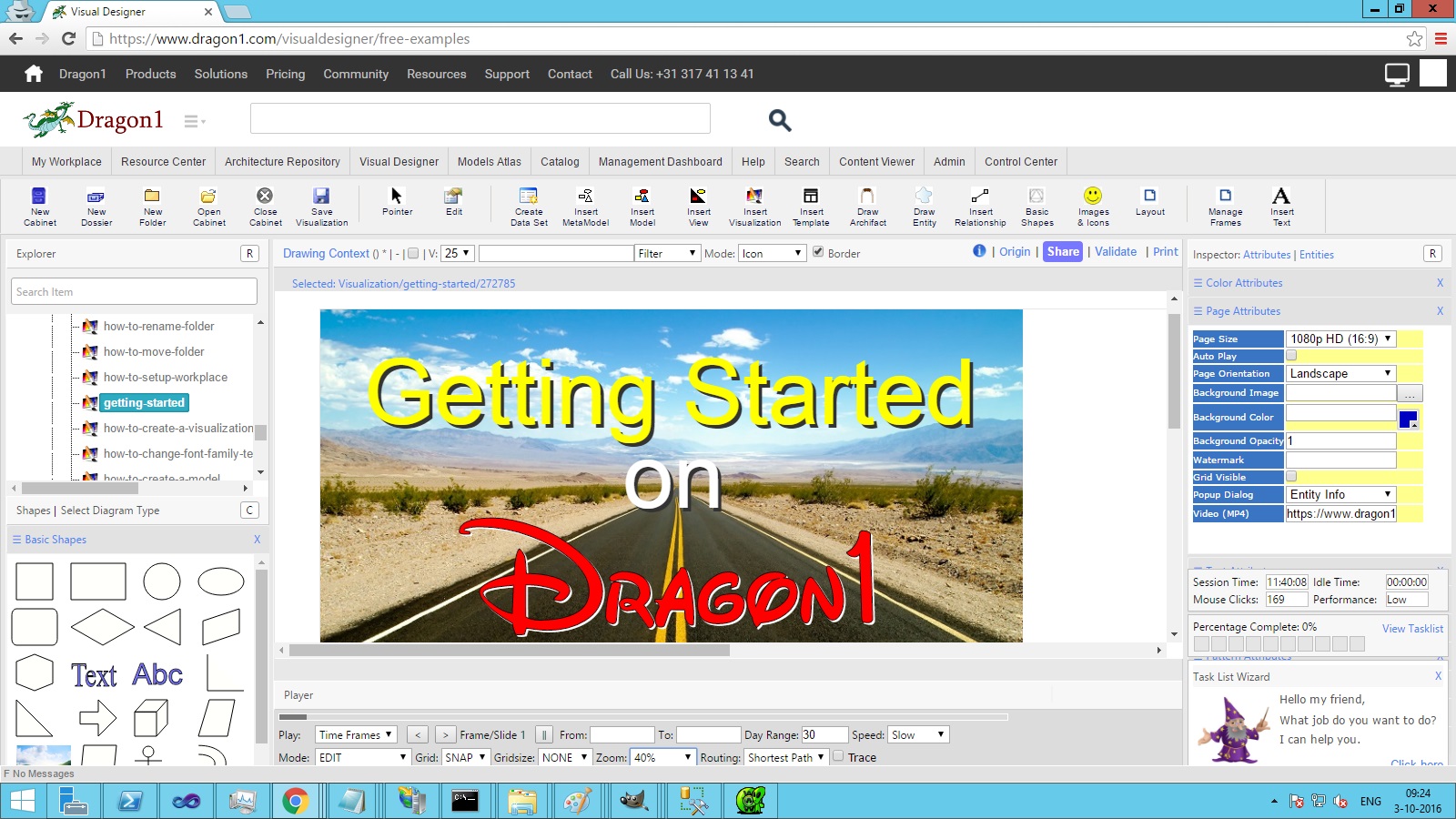Viewport: 1456px width, 819px height.
Task: Click the canvas horizontal scrollbar
Action: click(x=509, y=650)
